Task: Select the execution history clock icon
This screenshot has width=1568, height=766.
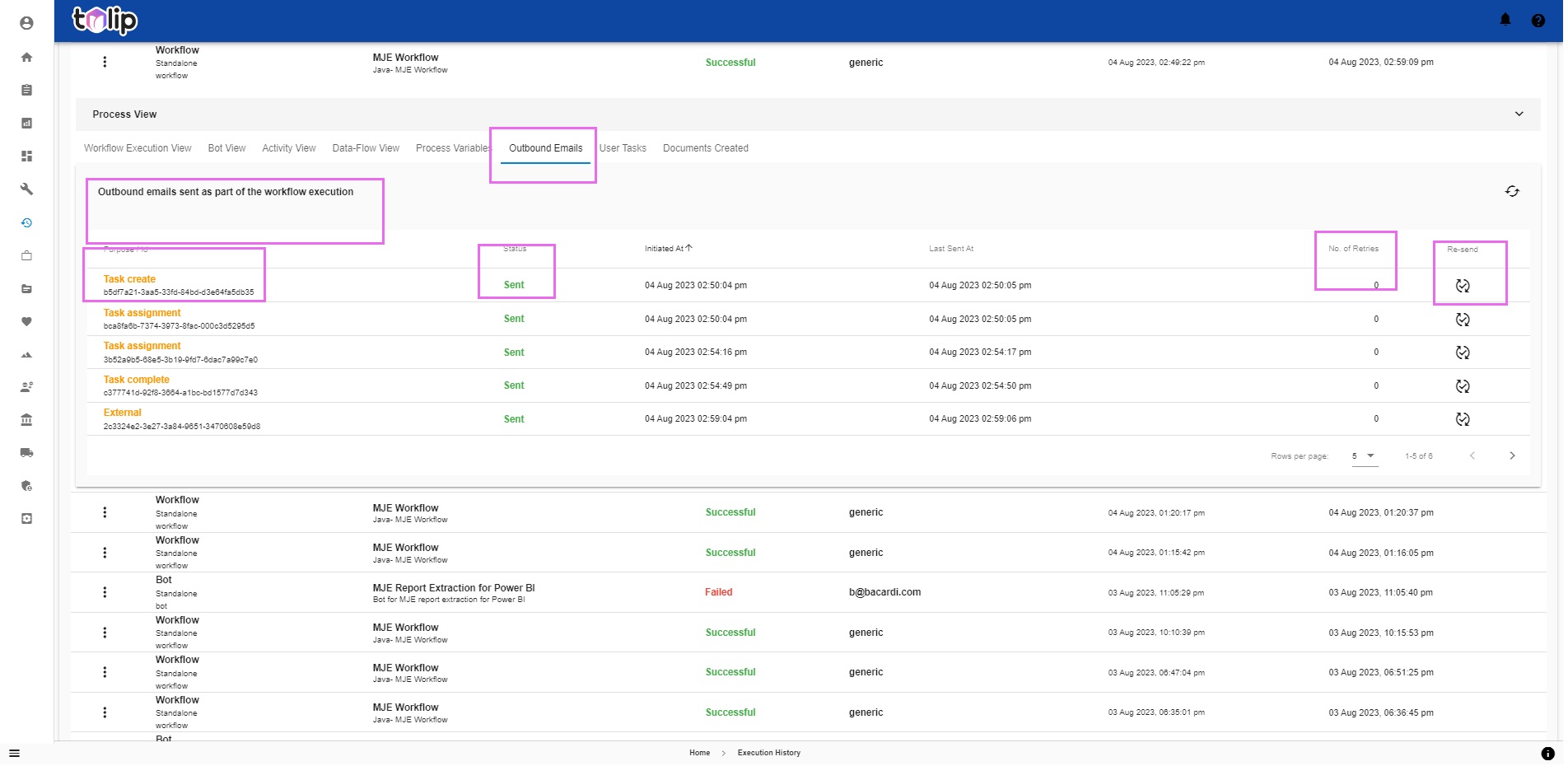Action: 26,222
